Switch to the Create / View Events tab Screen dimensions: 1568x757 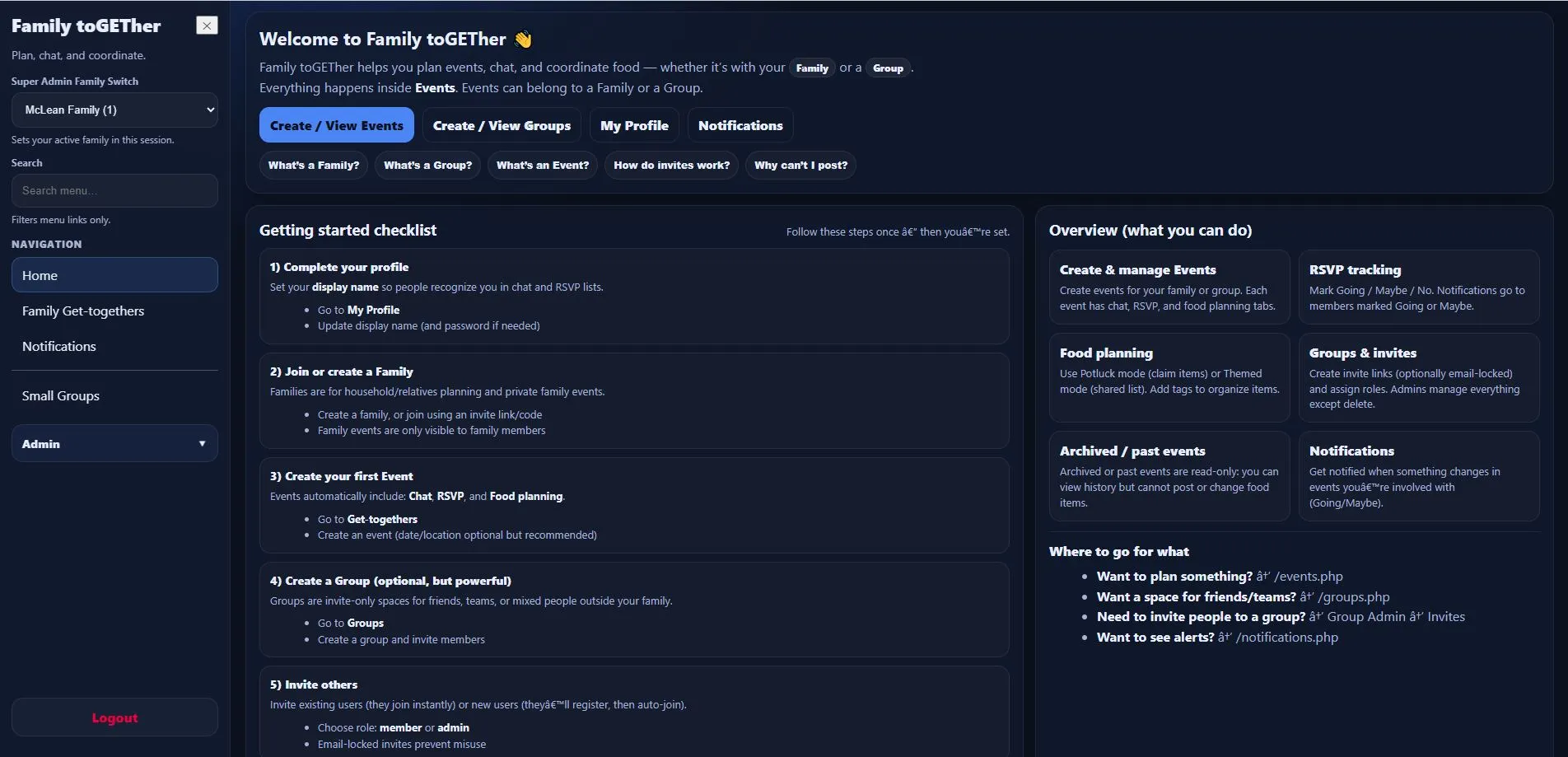pyautogui.click(x=336, y=125)
